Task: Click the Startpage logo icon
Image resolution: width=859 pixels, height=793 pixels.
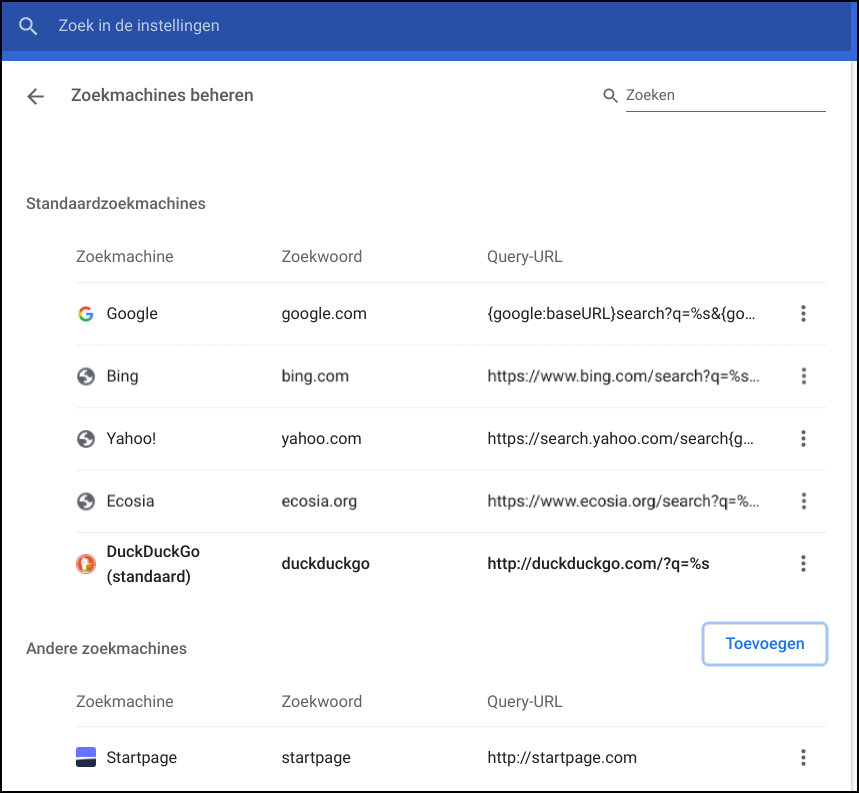Action: pyautogui.click(x=85, y=757)
